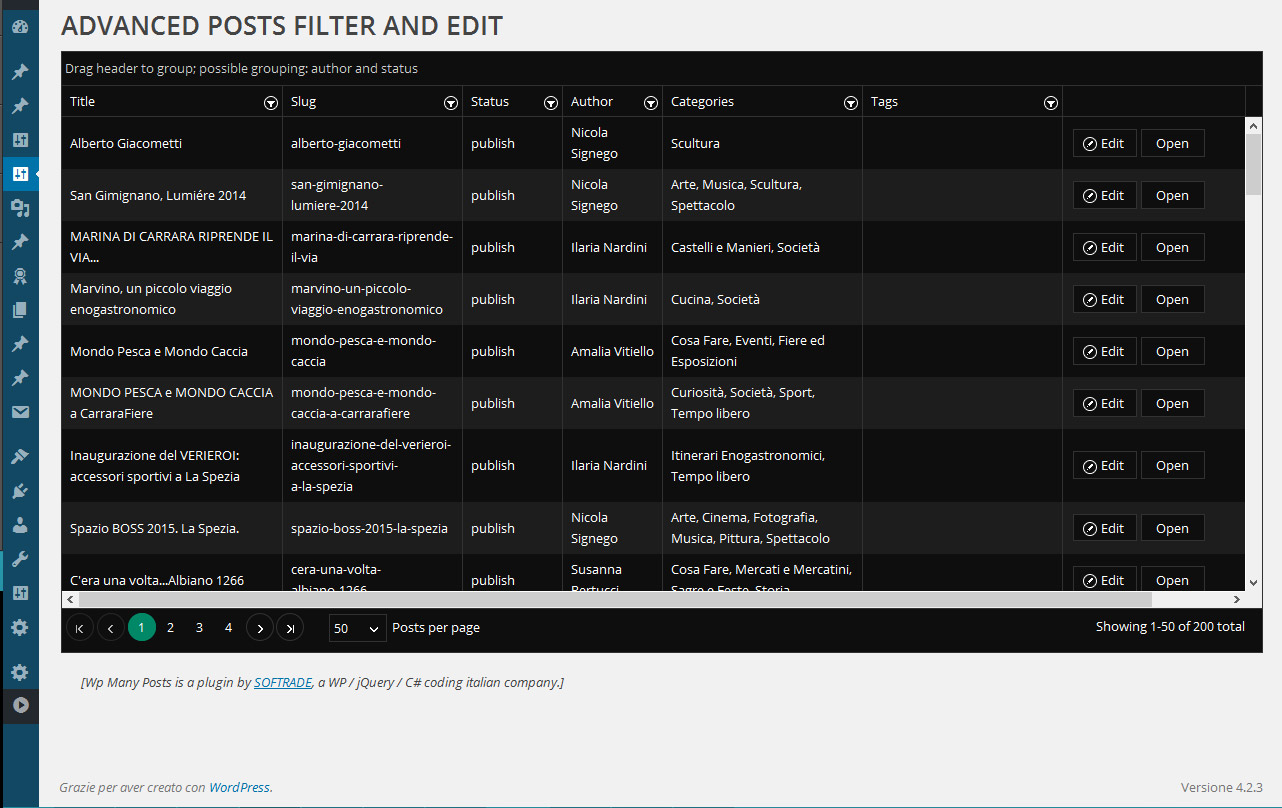The width and height of the screenshot is (1282, 808).
Task: Edit the C'era una volta...Albiano 1266 post
Action: coord(1104,580)
